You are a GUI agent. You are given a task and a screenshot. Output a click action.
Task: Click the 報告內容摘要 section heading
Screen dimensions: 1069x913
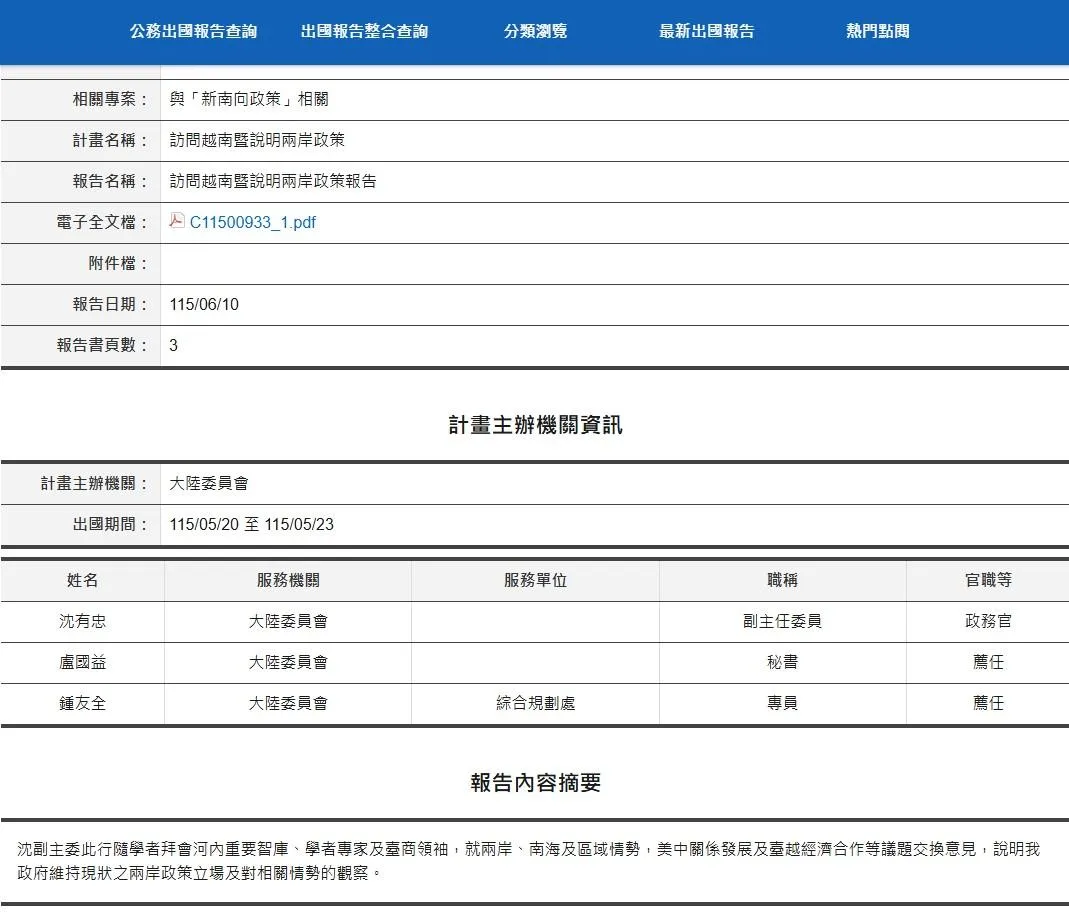(535, 783)
